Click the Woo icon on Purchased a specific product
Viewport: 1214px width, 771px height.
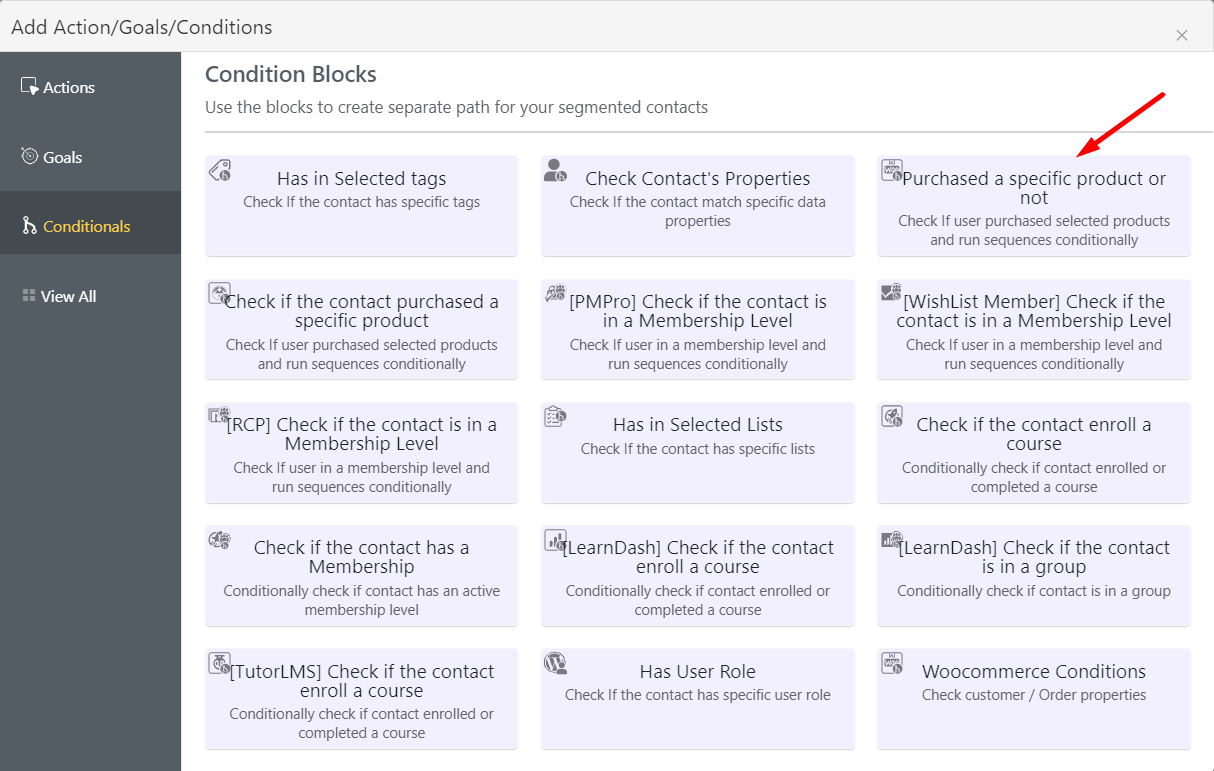(x=892, y=170)
